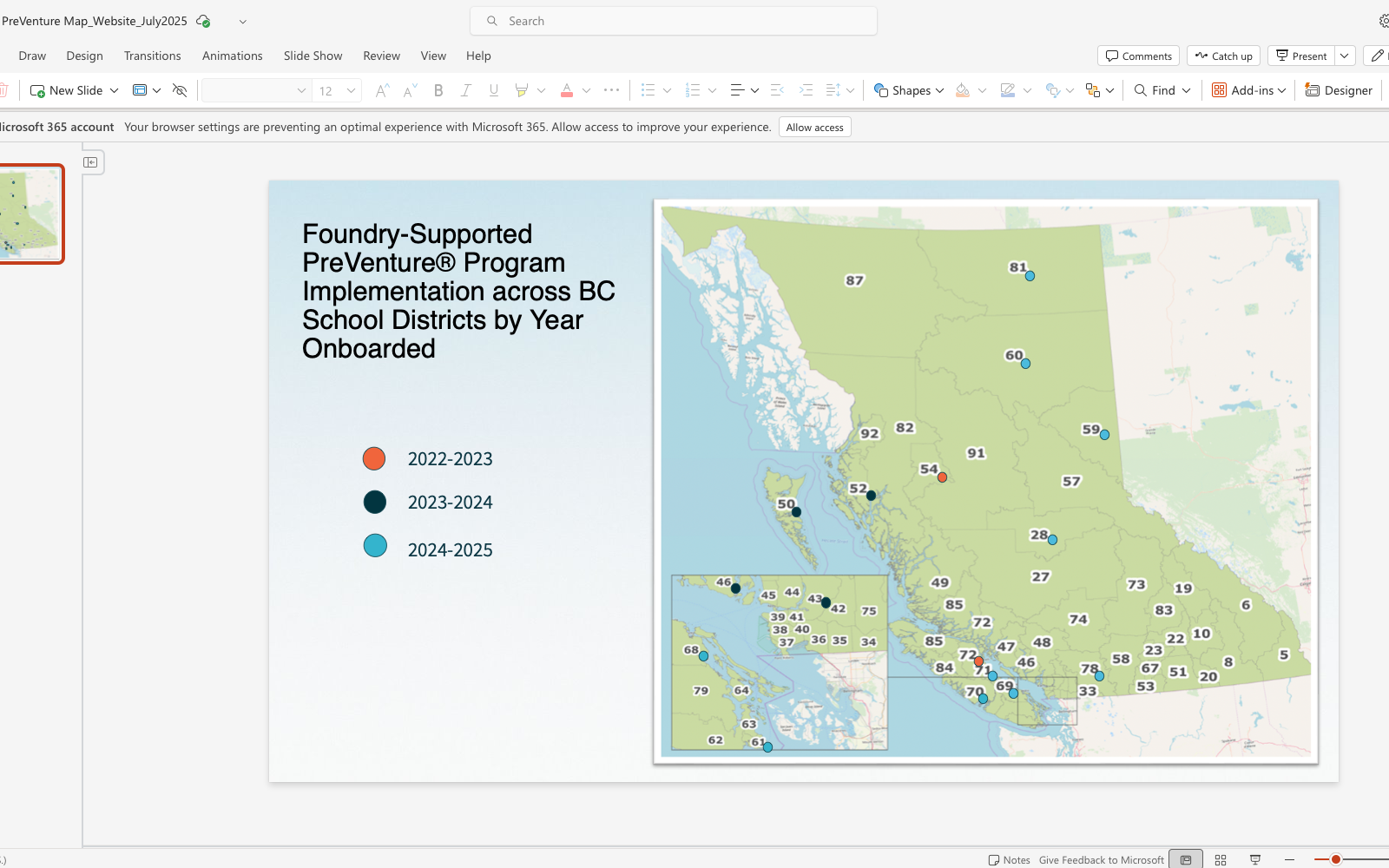Open text alignment options
The image size is (1389, 868).
[744, 90]
